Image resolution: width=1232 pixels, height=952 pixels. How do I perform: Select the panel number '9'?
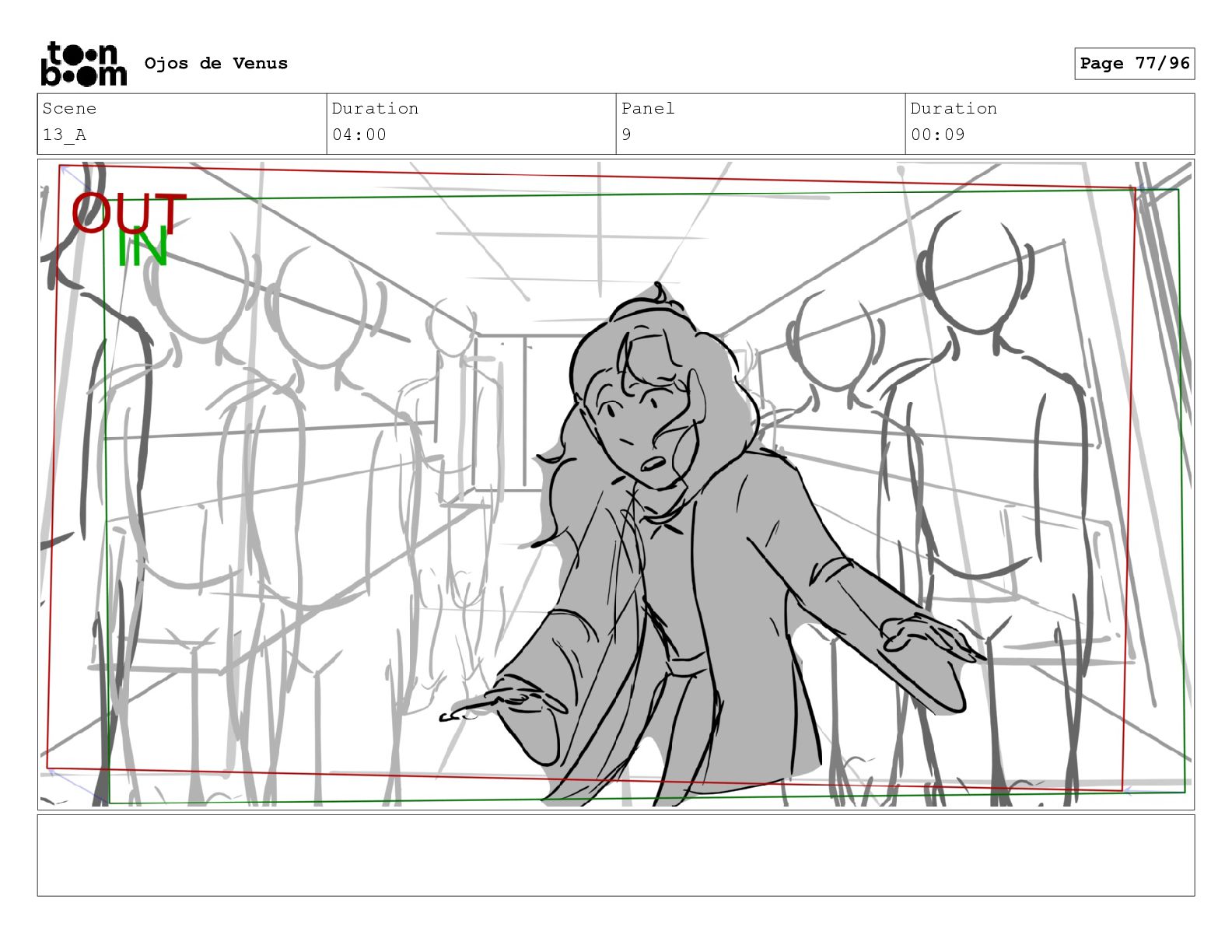(627, 135)
